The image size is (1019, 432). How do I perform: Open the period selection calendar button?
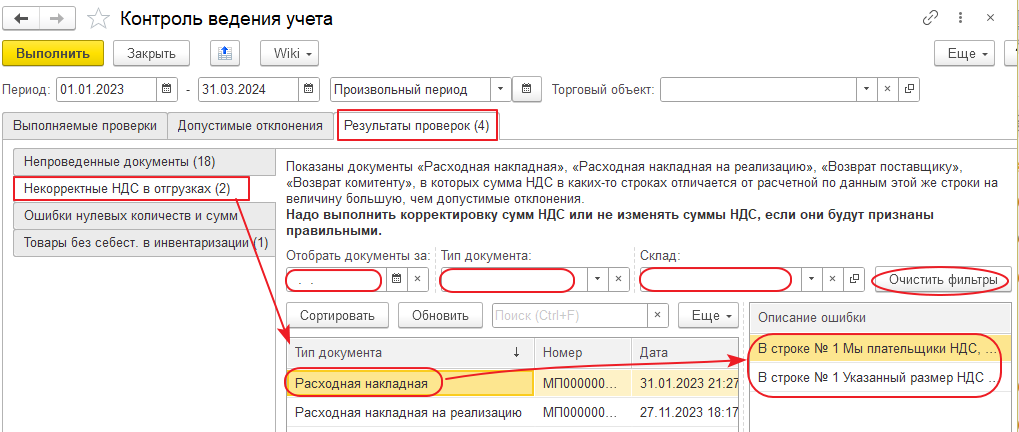click(527, 89)
